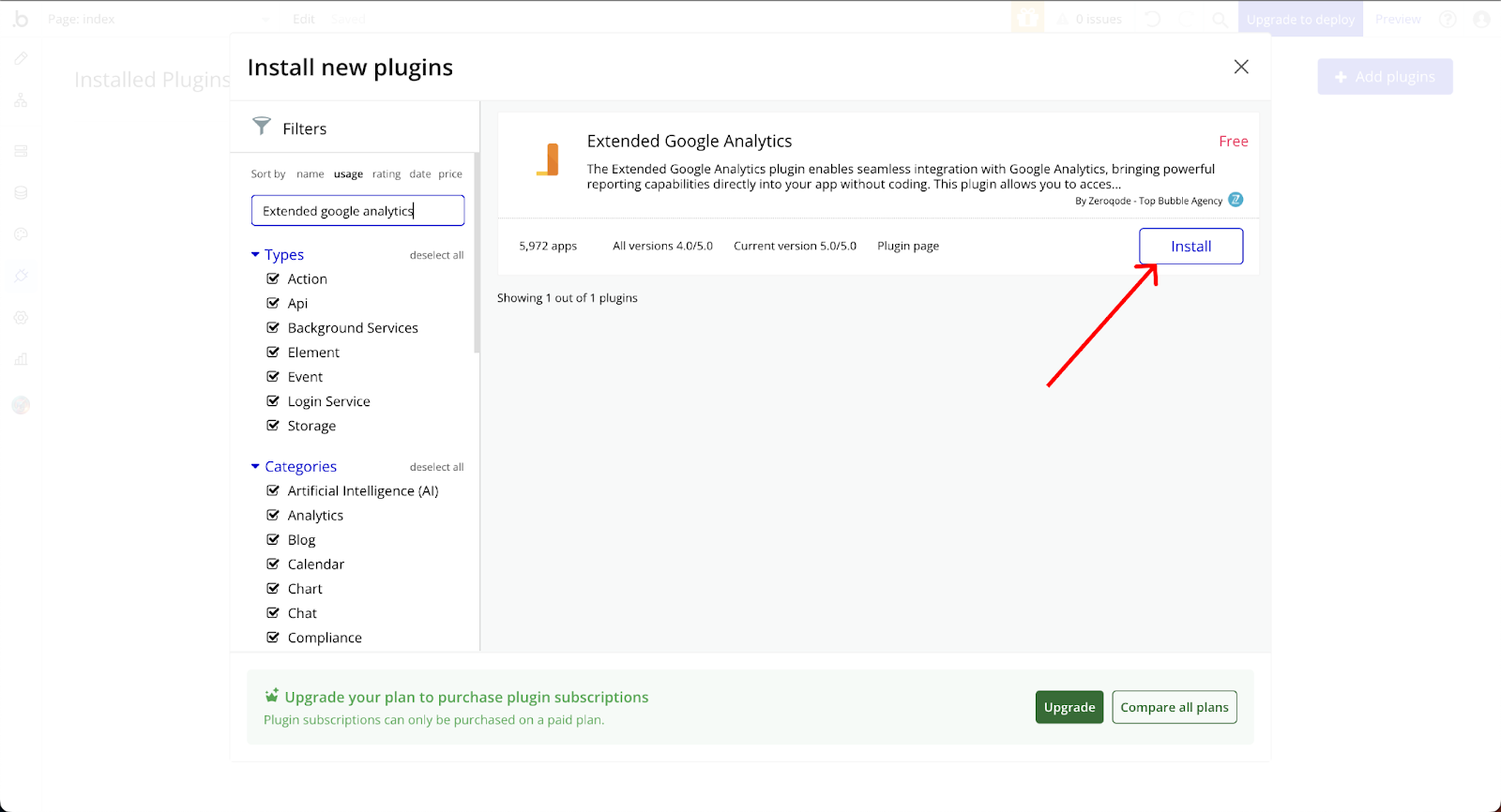The image size is (1501, 812).
Task: Click the round avatar icon in left sidebar
Action: [21, 405]
